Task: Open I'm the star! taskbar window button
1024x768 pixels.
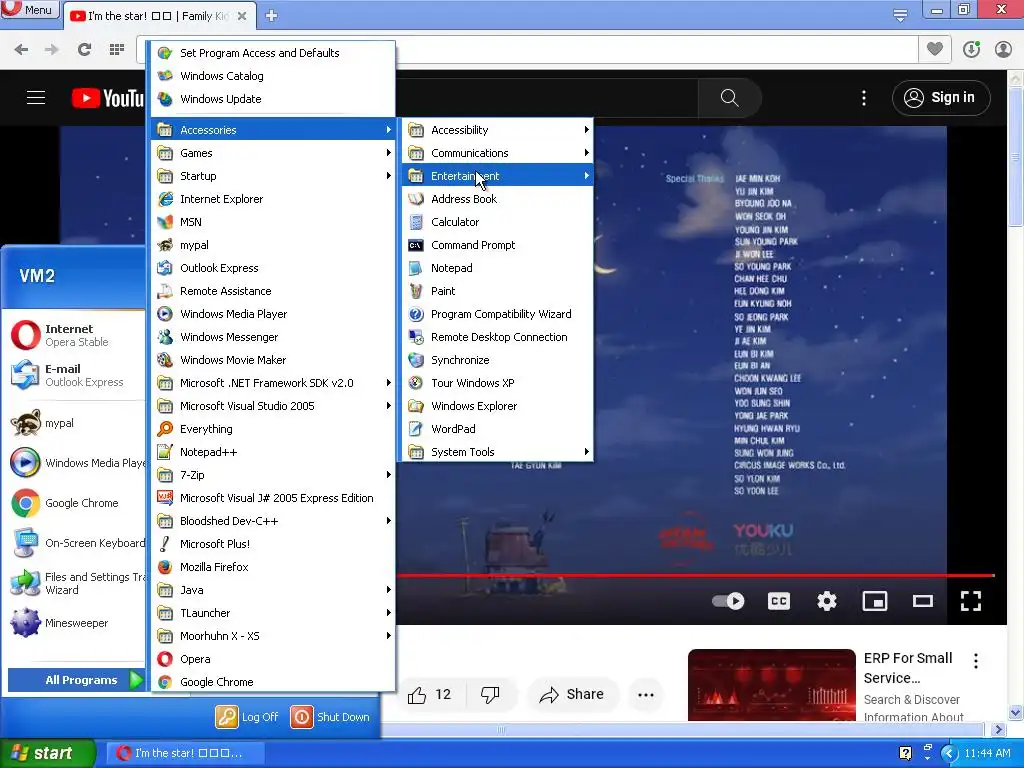Action: [184, 753]
